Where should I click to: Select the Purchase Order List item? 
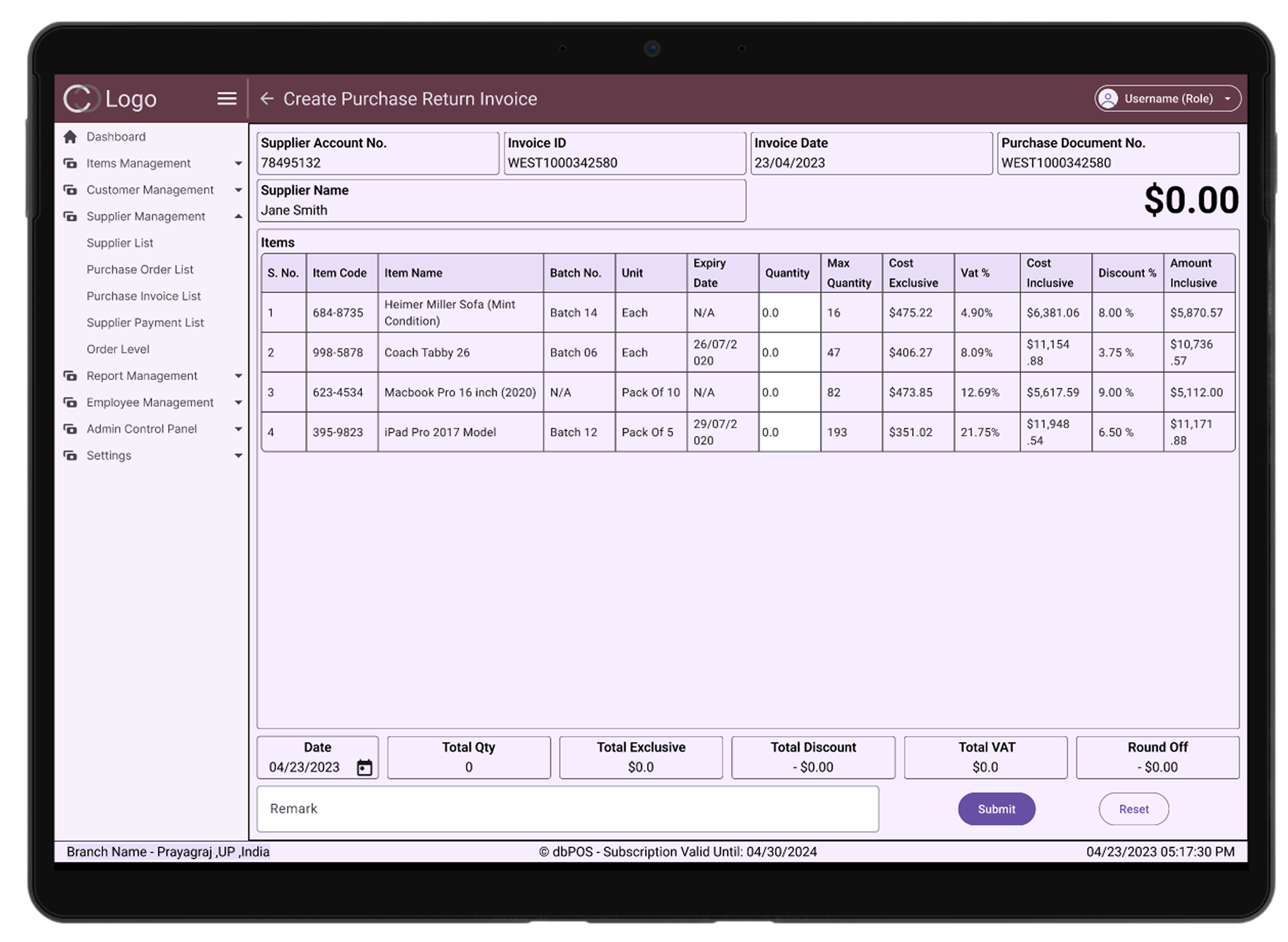tap(140, 270)
